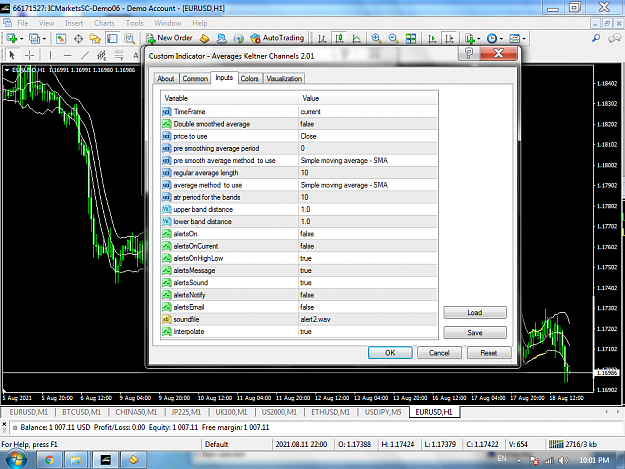Launch MetaEditor with the yellow book icon
This screenshot has height=469, width=625.
[x=204, y=39]
